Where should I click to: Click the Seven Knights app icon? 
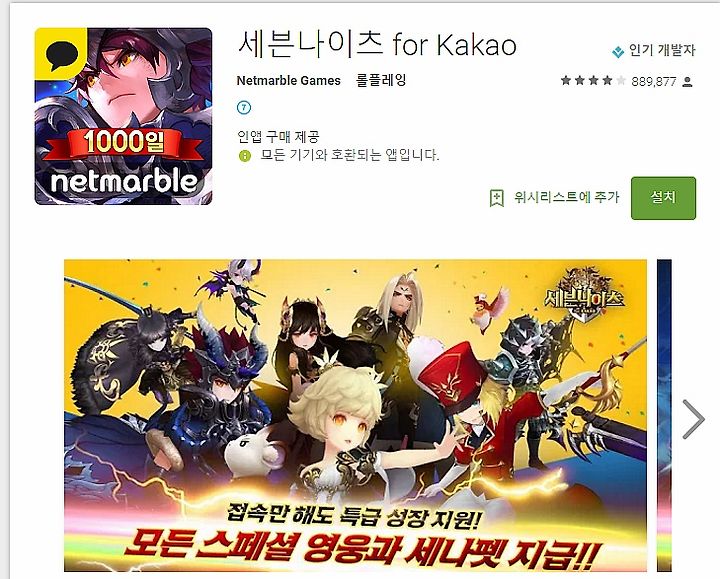[124, 116]
